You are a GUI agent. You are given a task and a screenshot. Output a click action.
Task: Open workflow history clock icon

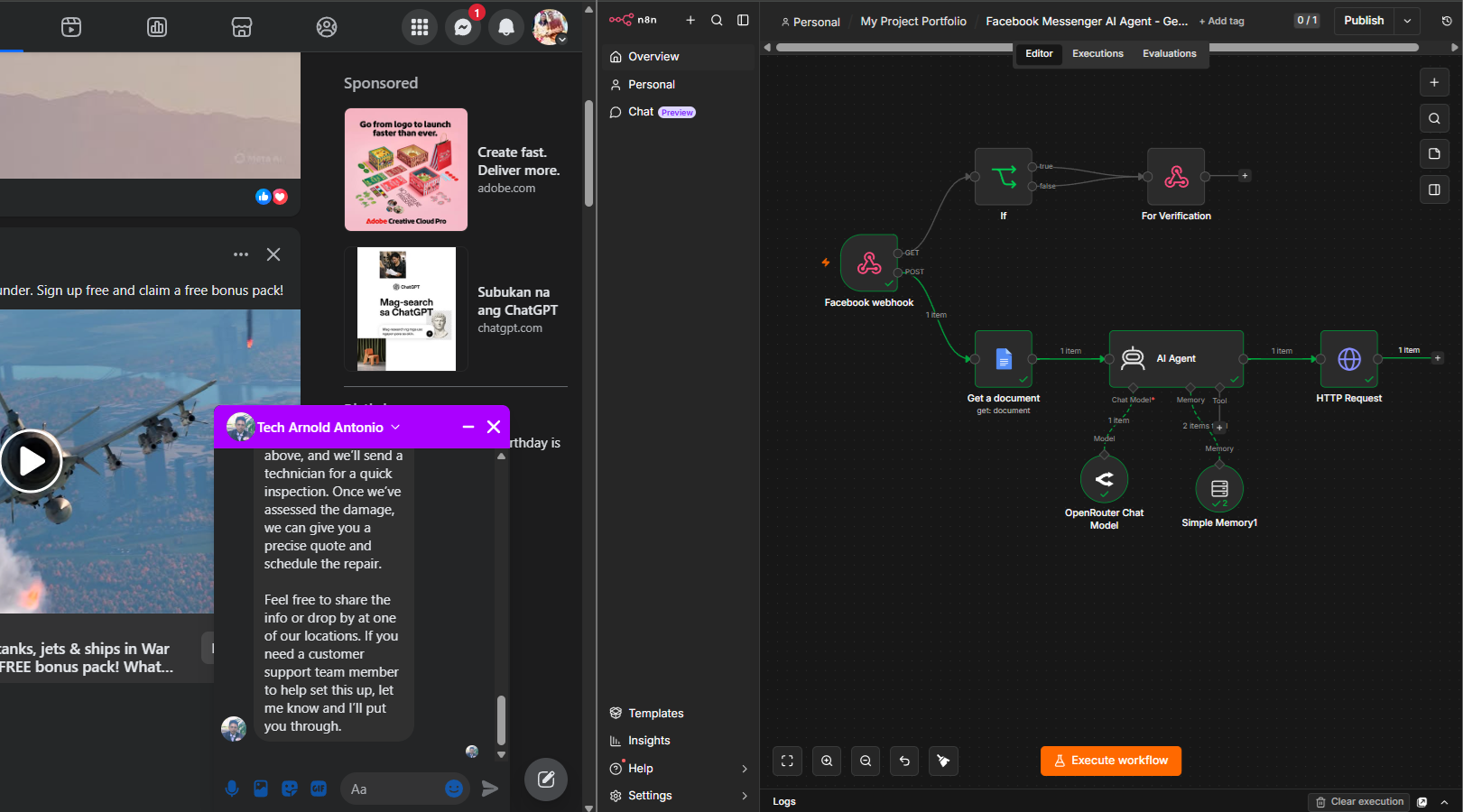[x=1447, y=21]
